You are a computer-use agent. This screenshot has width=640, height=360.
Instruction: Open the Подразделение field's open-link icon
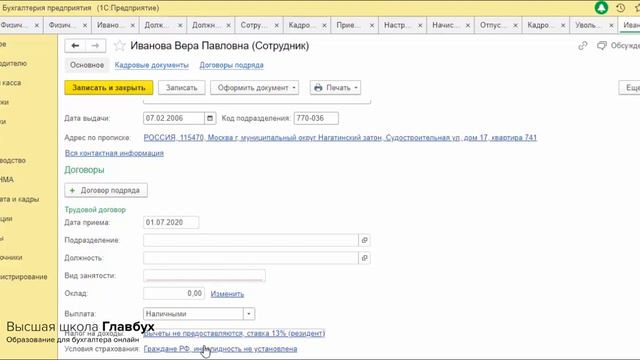[364, 240]
